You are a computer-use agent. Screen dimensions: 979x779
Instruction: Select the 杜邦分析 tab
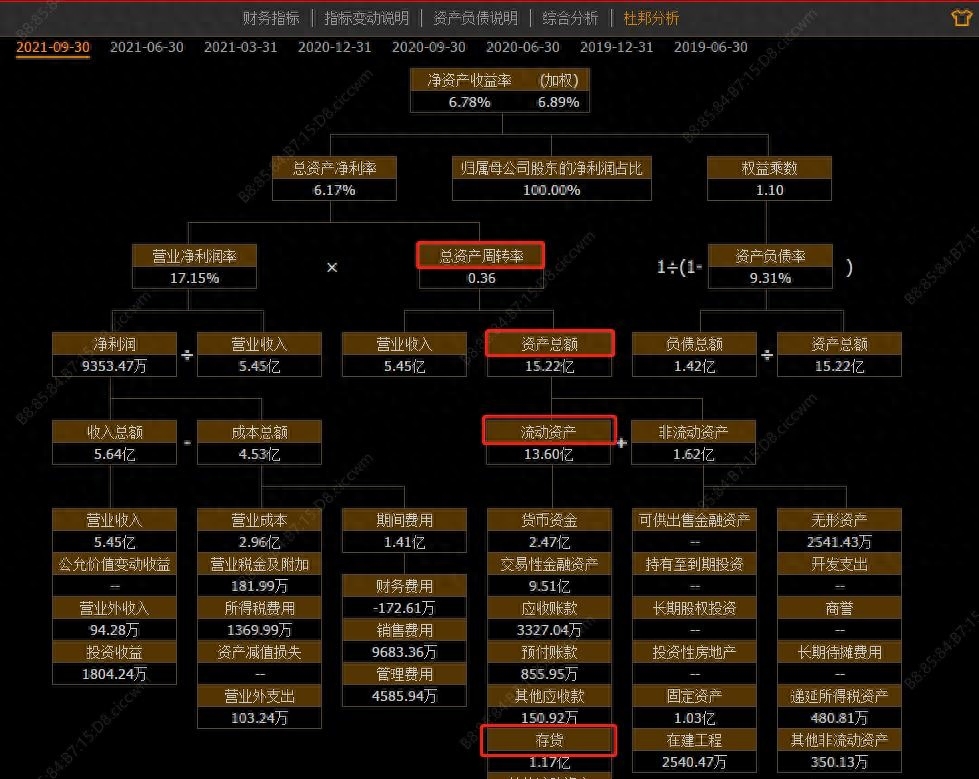pos(651,18)
